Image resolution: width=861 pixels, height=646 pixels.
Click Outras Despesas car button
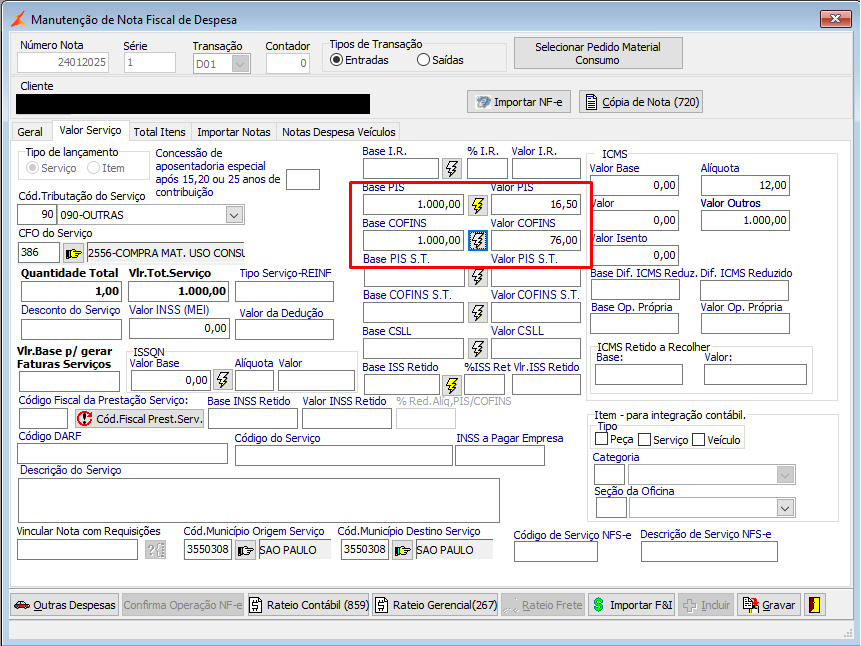(65, 605)
